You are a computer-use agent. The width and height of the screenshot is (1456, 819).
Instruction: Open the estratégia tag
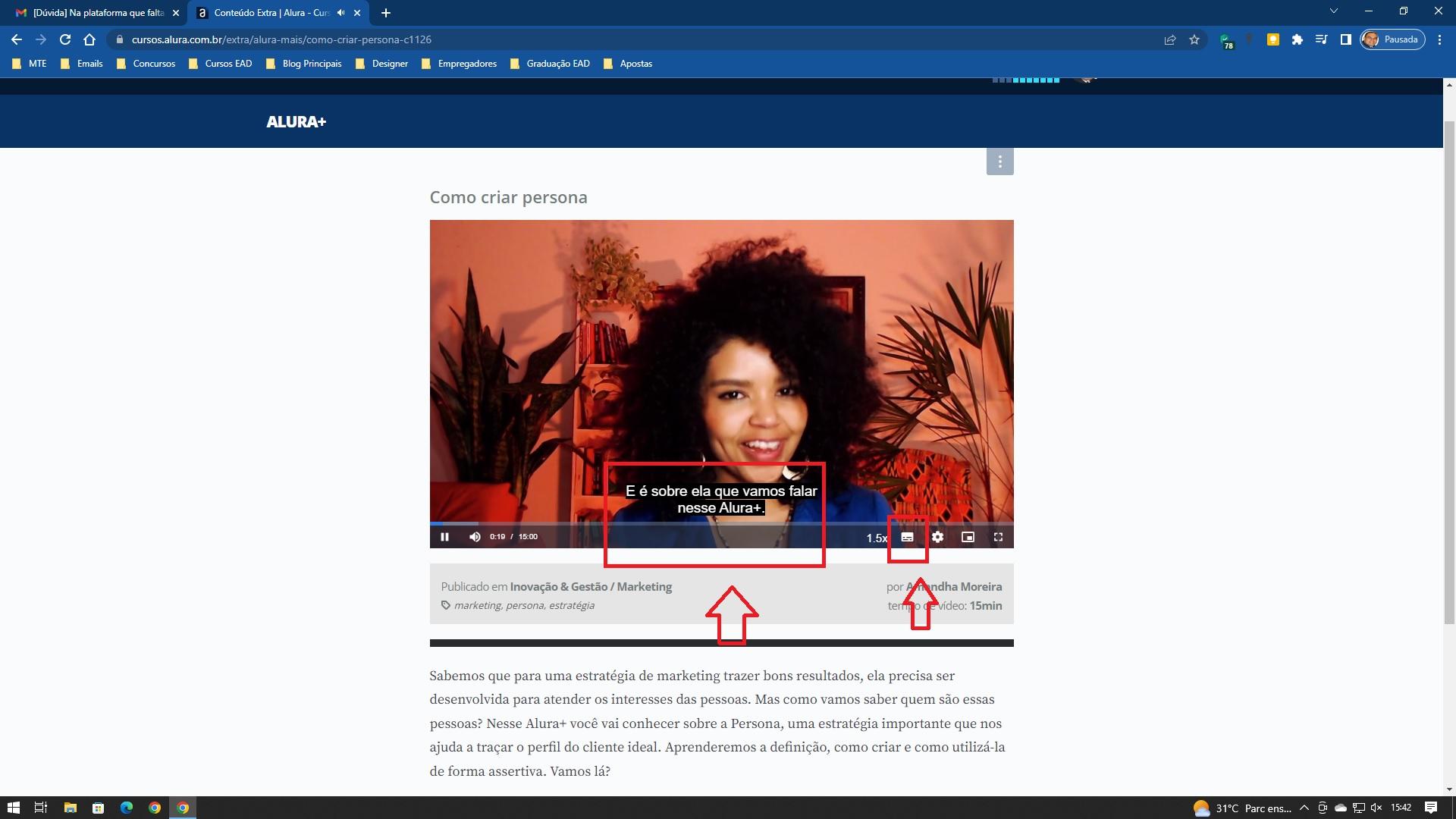pyautogui.click(x=572, y=605)
